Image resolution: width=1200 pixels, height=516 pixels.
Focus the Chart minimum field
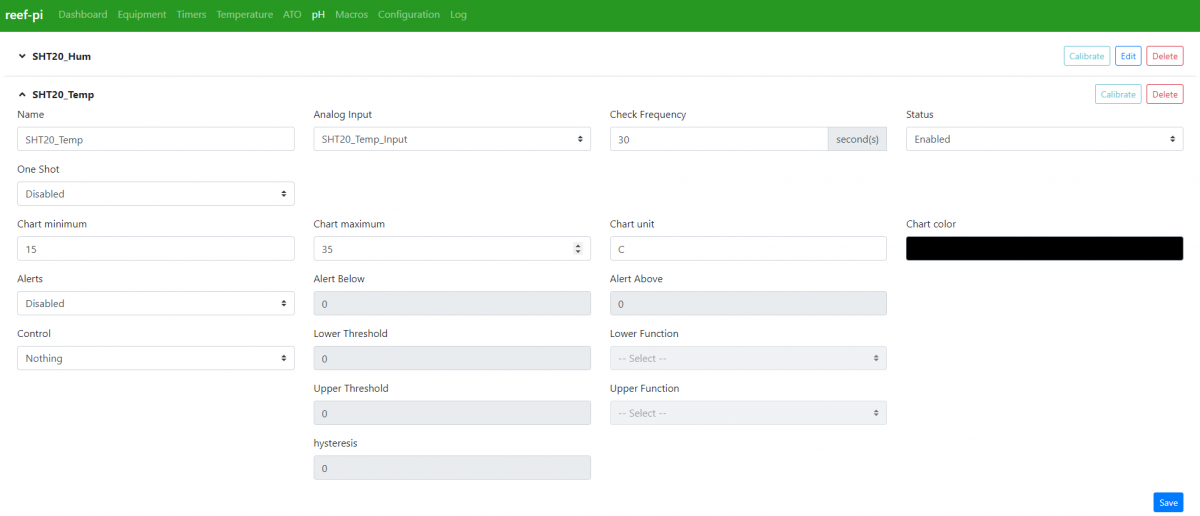point(156,249)
